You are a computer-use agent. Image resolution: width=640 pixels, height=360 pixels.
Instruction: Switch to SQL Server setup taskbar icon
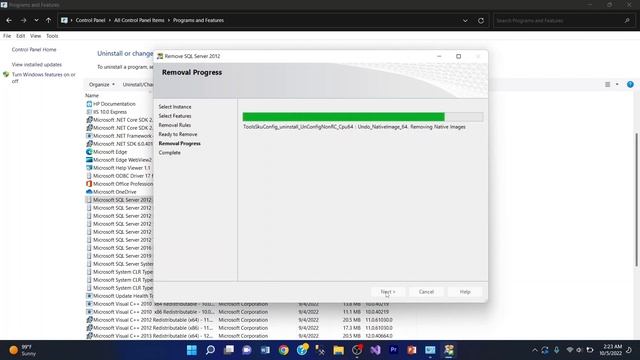click(449, 350)
